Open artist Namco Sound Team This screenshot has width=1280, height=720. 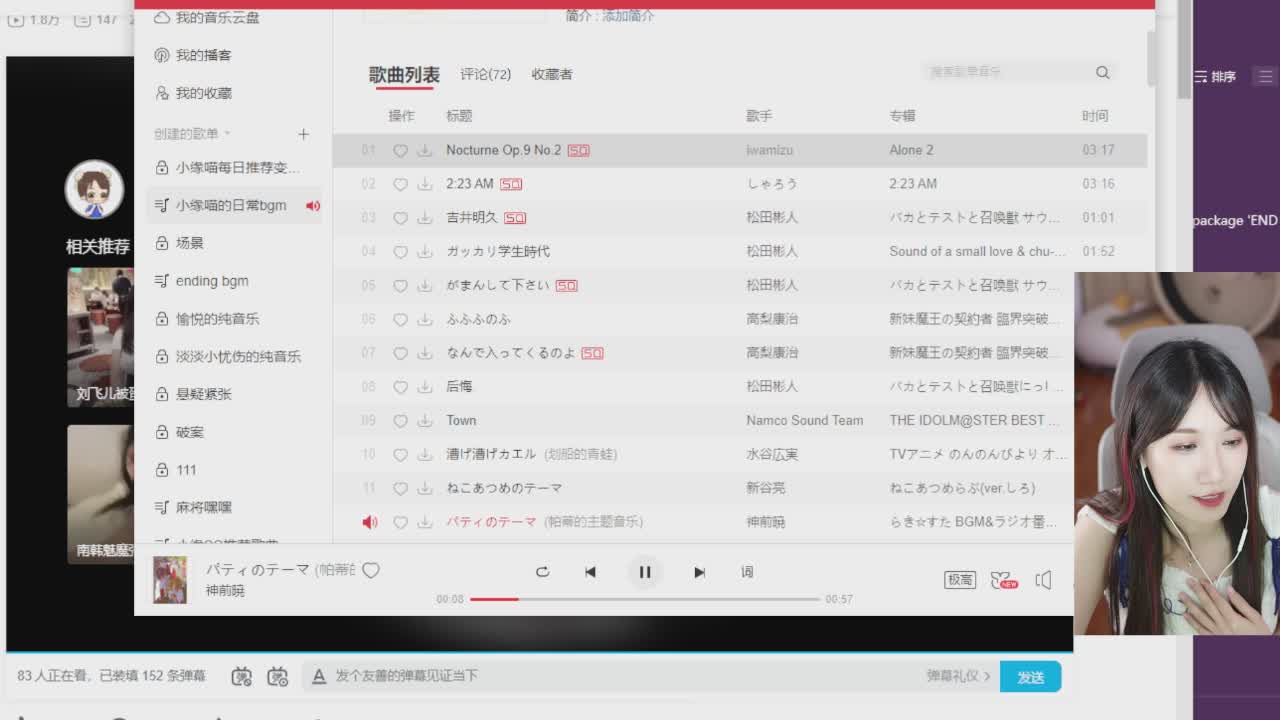(x=804, y=421)
